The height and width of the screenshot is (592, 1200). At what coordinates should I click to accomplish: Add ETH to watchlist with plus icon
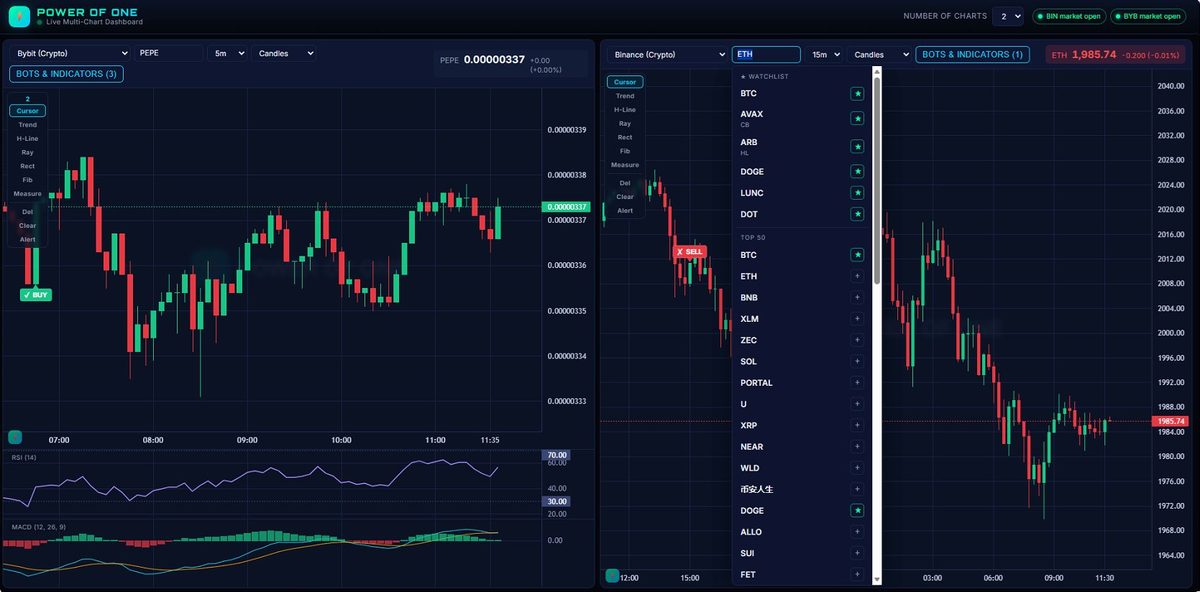click(857, 276)
